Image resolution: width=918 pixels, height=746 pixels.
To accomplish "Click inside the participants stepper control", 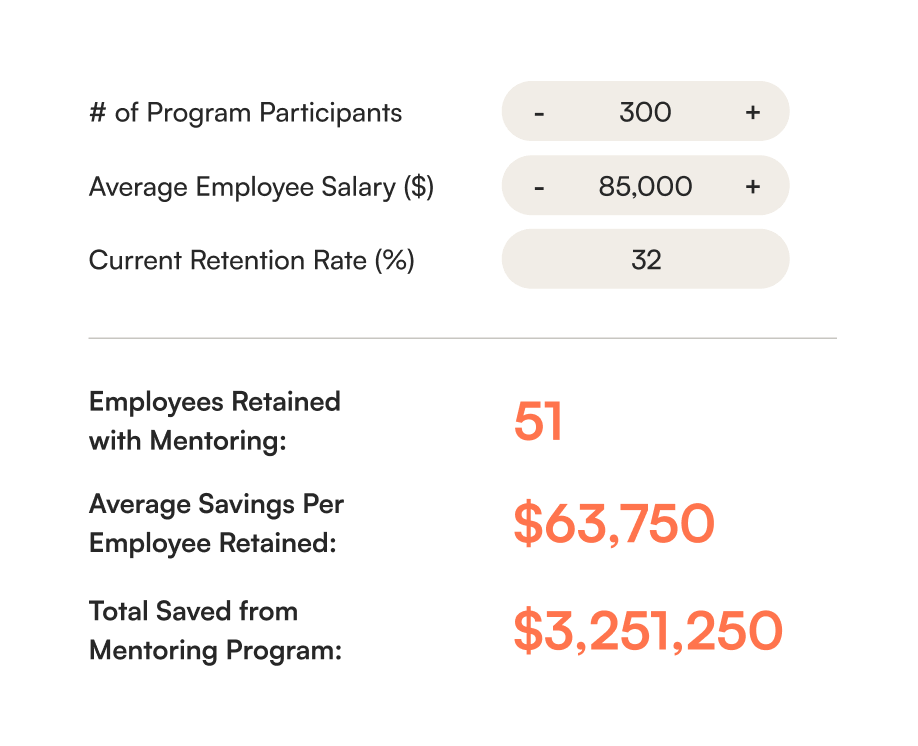I will coord(645,112).
